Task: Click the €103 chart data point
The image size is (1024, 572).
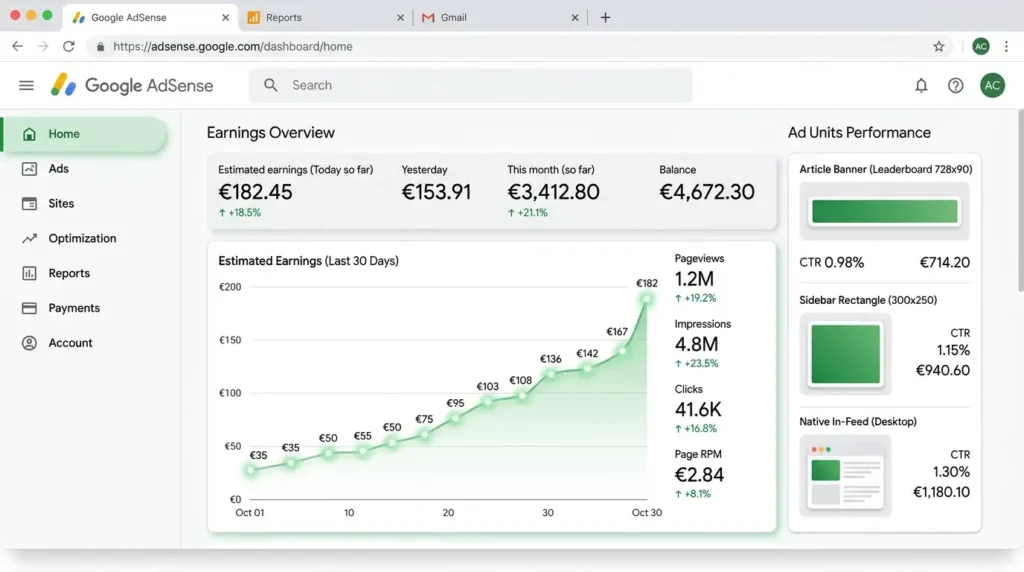Action: click(487, 402)
